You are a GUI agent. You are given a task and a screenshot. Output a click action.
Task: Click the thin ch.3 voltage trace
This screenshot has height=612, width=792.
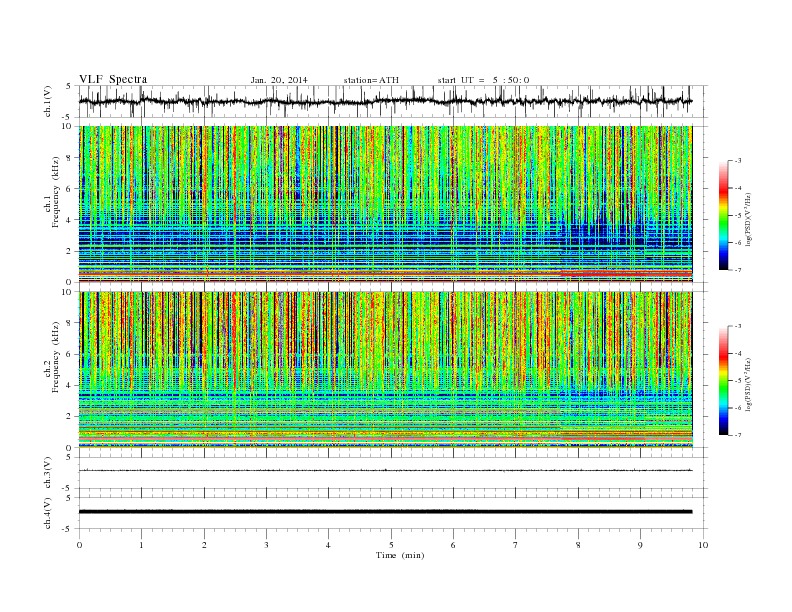pyautogui.click(x=385, y=470)
